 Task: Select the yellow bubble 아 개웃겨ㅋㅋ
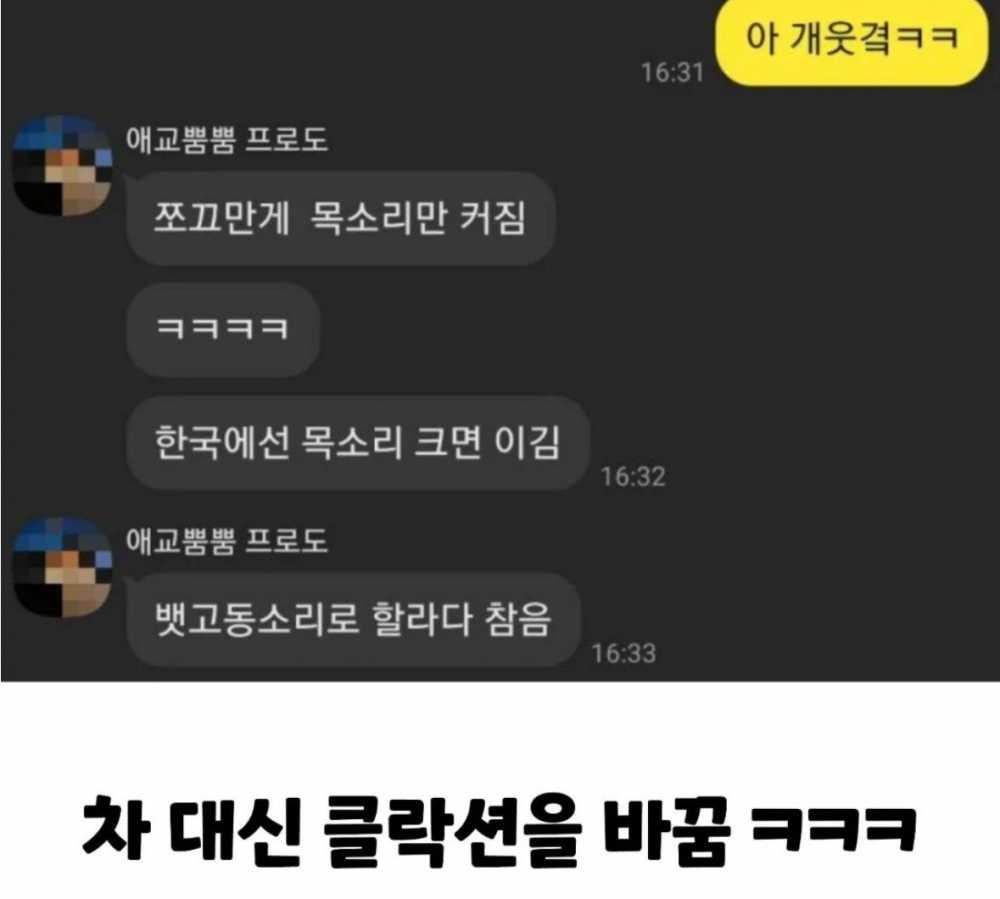click(x=851, y=40)
